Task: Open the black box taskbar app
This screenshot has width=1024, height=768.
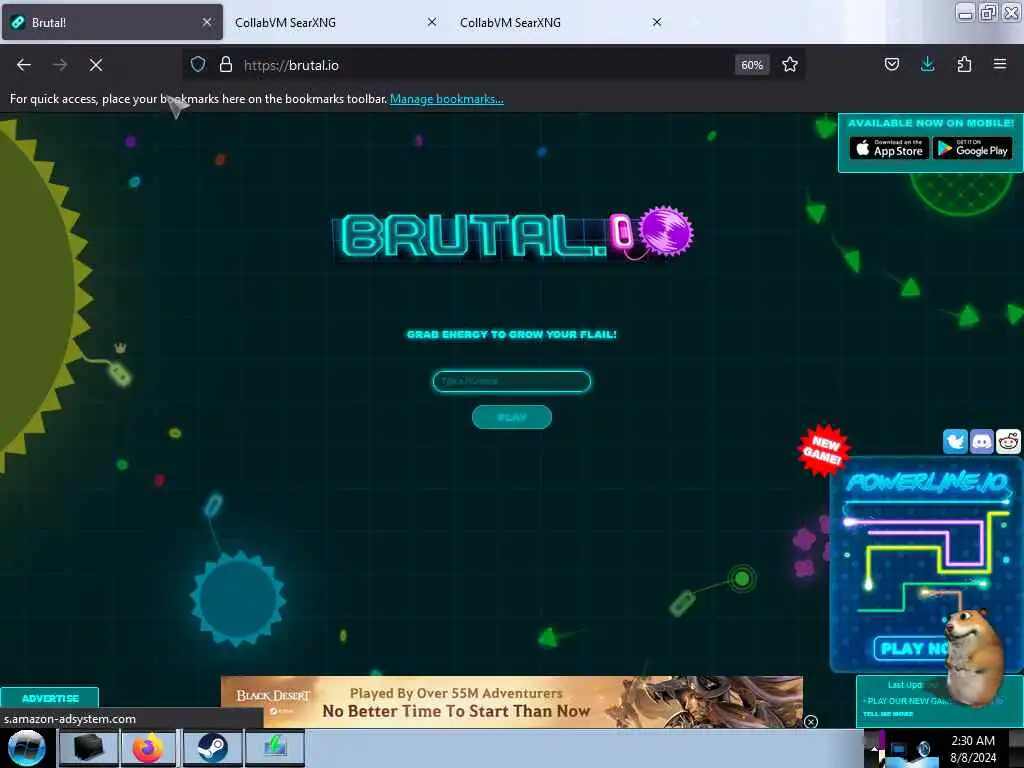Action: [x=88, y=748]
